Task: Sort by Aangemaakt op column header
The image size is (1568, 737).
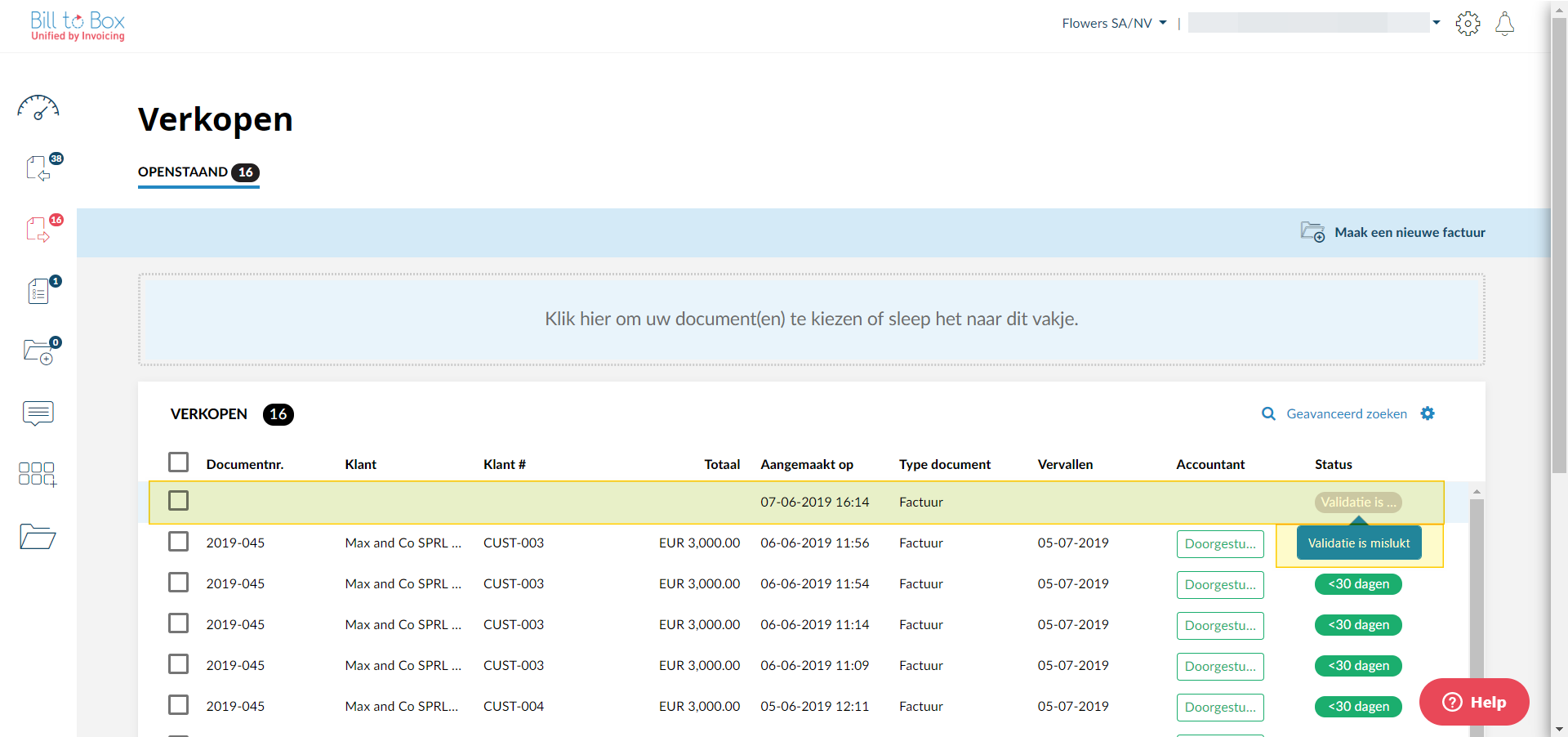Action: click(x=807, y=465)
